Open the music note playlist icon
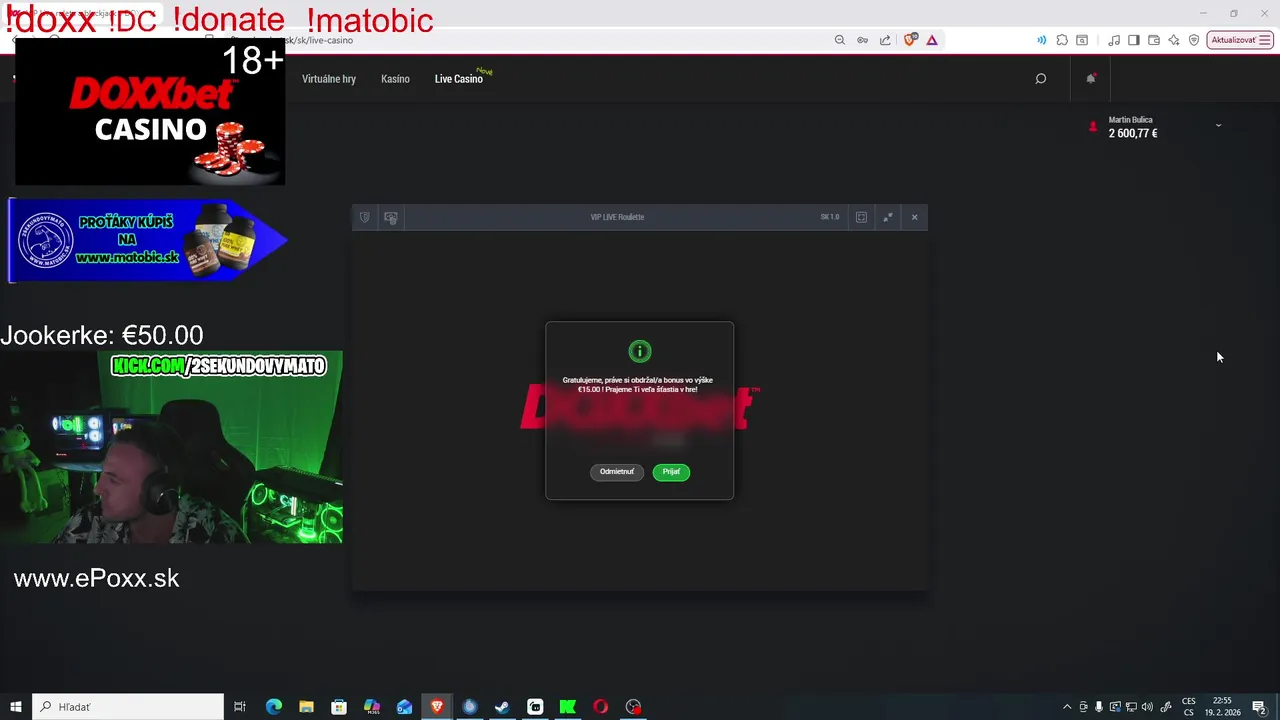Image resolution: width=1280 pixels, height=720 pixels. 1114,40
